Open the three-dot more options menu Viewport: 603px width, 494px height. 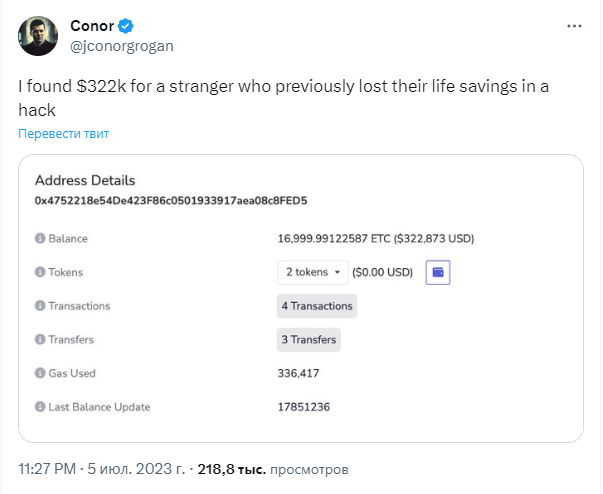tap(574, 26)
